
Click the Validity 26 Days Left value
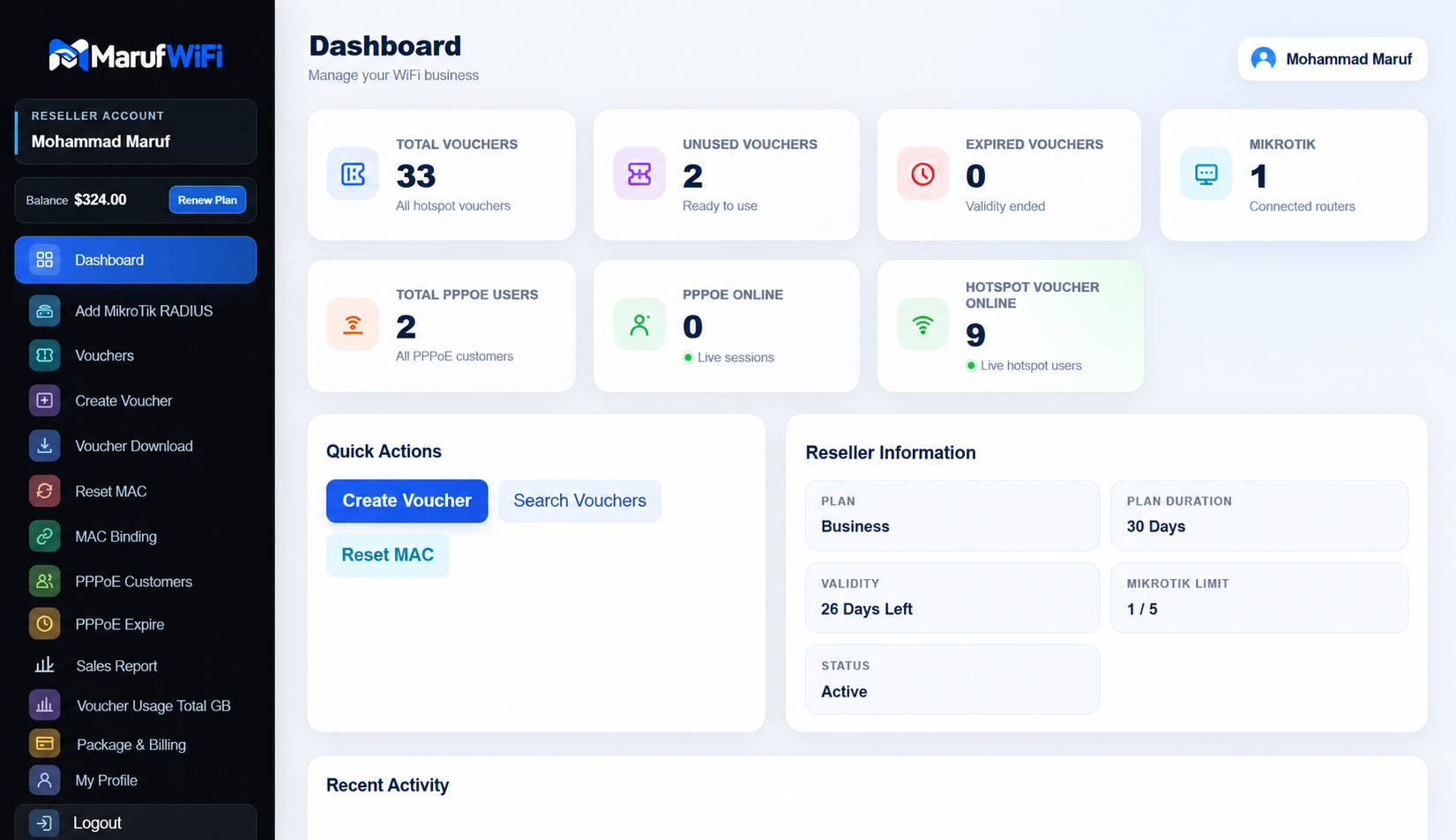tap(867, 609)
